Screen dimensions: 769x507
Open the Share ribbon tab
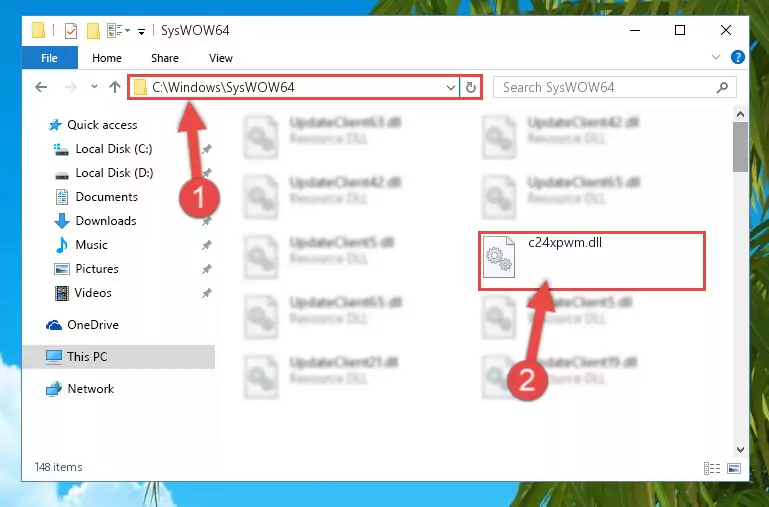[x=165, y=58]
